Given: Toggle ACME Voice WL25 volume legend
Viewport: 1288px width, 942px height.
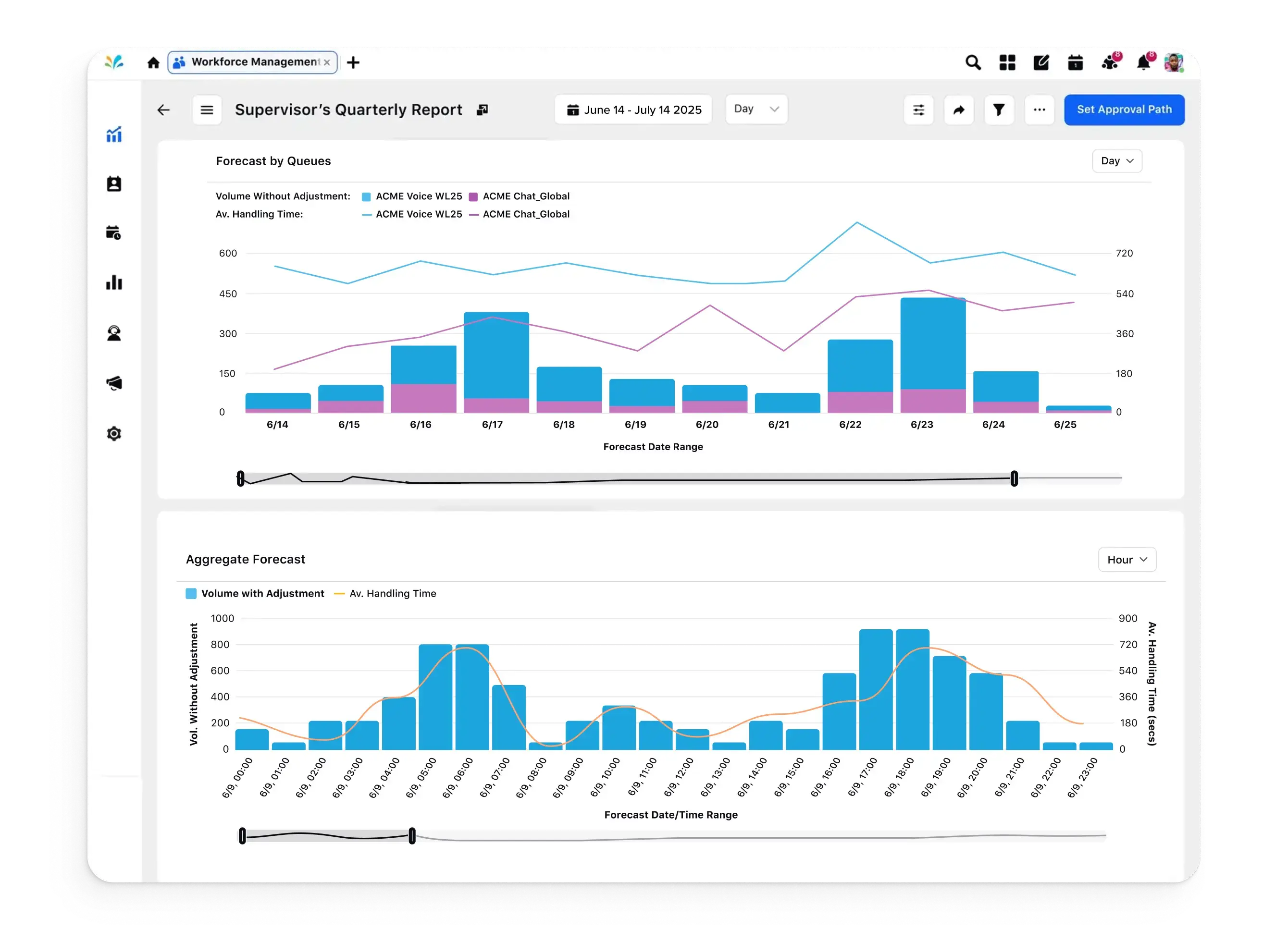Looking at the screenshot, I should tap(412, 196).
